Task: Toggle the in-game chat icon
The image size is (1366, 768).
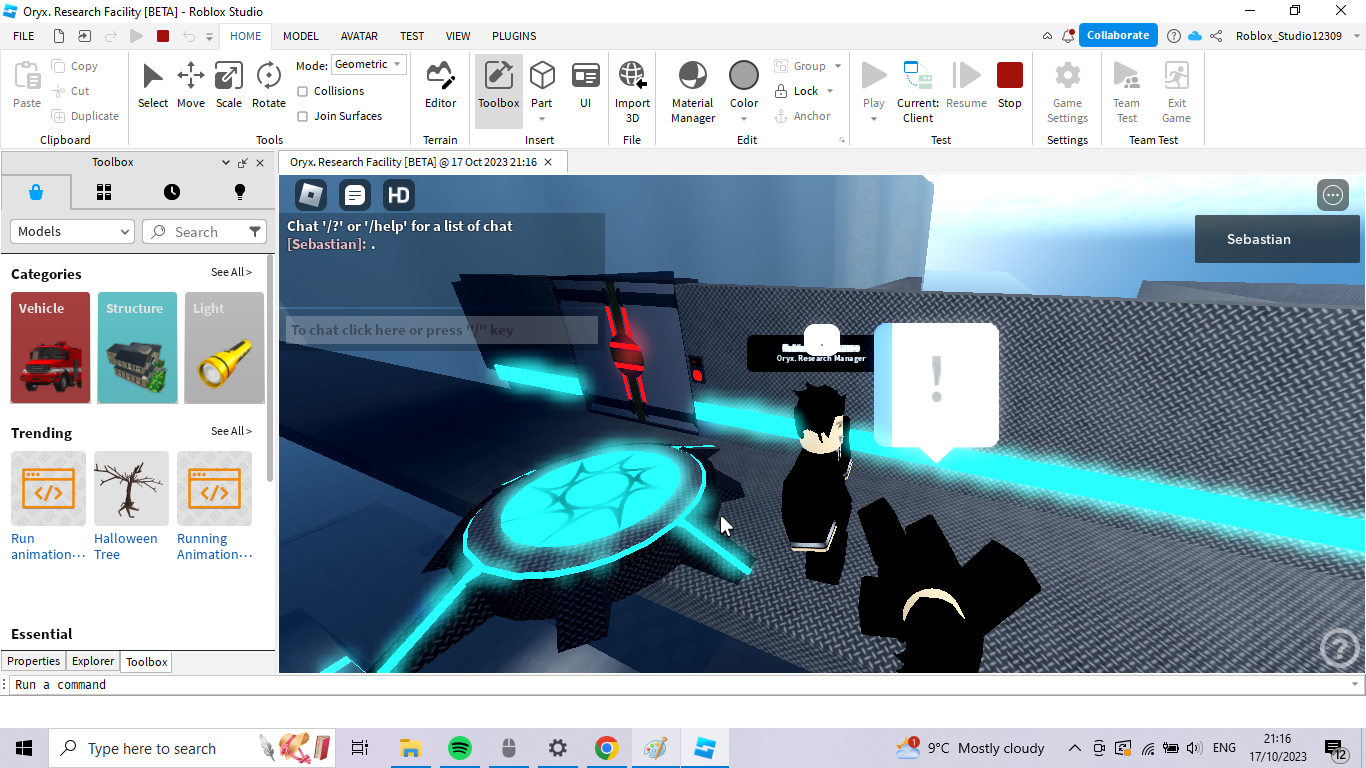Action: pos(355,195)
